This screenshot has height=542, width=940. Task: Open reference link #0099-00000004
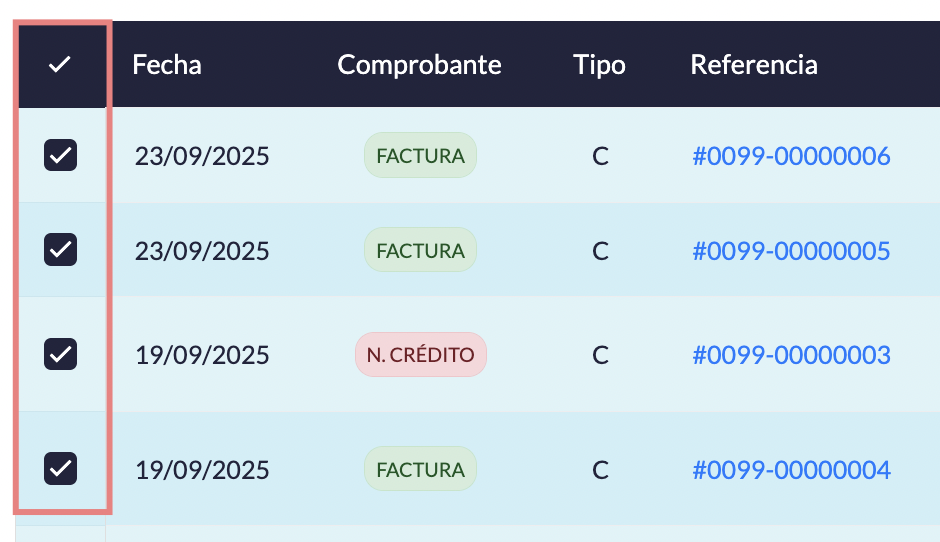[x=791, y=469]
